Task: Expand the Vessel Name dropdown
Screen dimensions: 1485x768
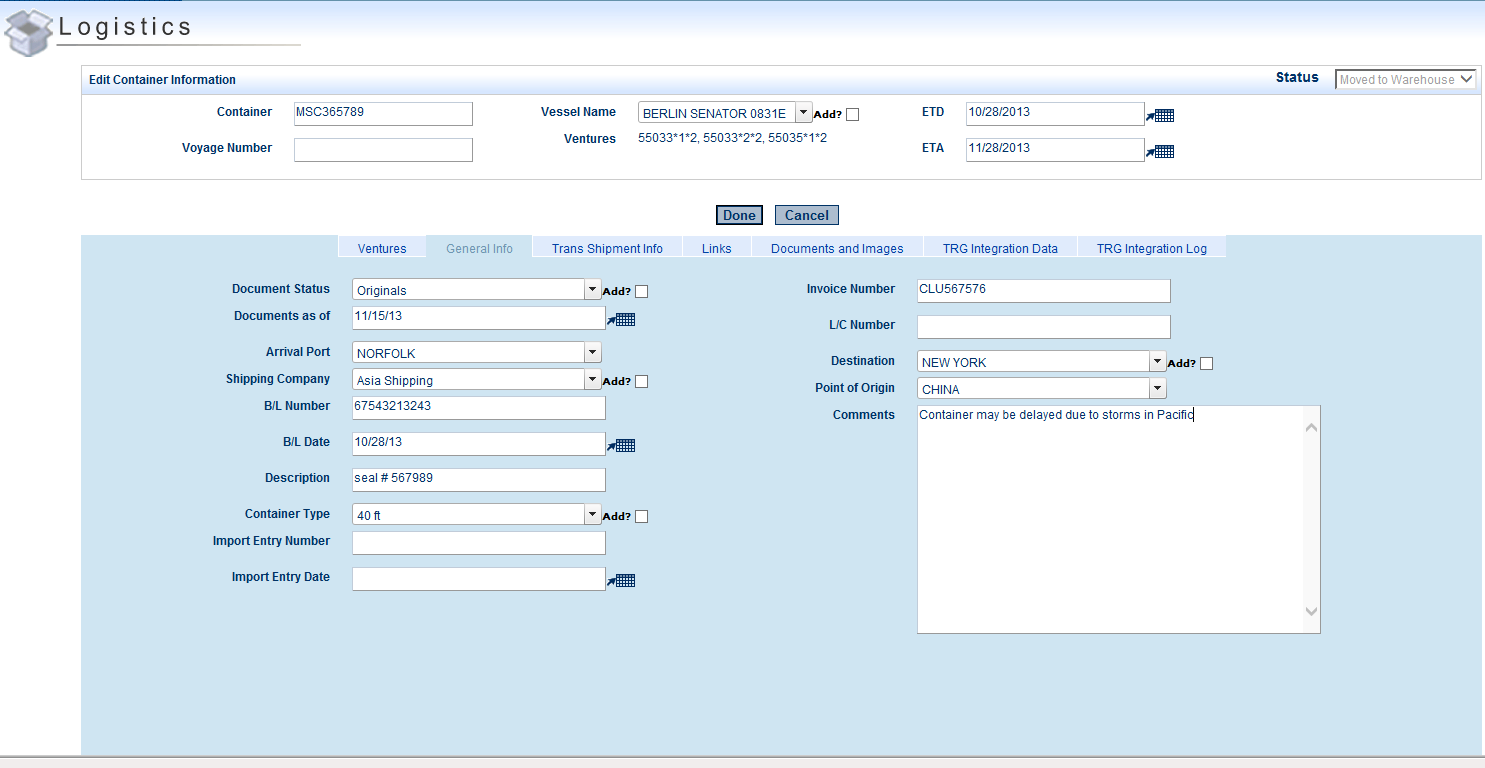Action: pyautogui.click(x=804, y=113)
